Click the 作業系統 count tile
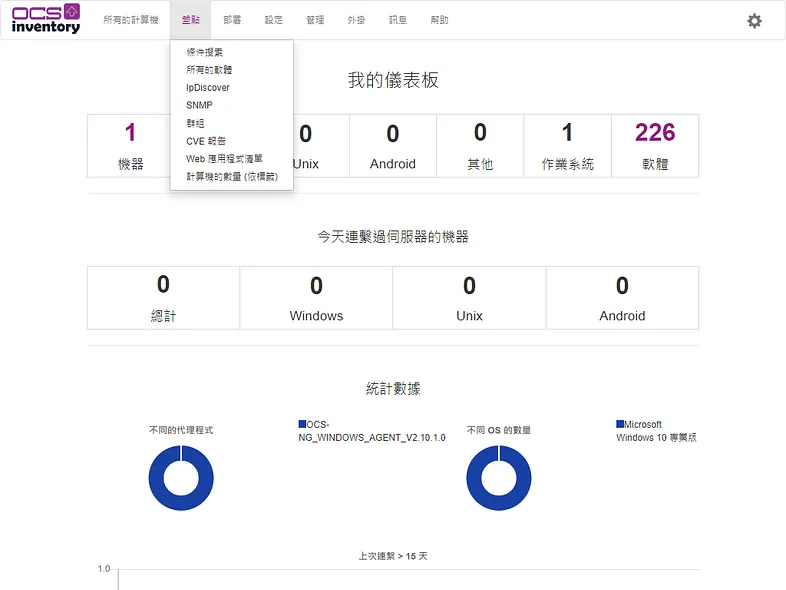This screenshot has width=786, height=590. (567, 146)
